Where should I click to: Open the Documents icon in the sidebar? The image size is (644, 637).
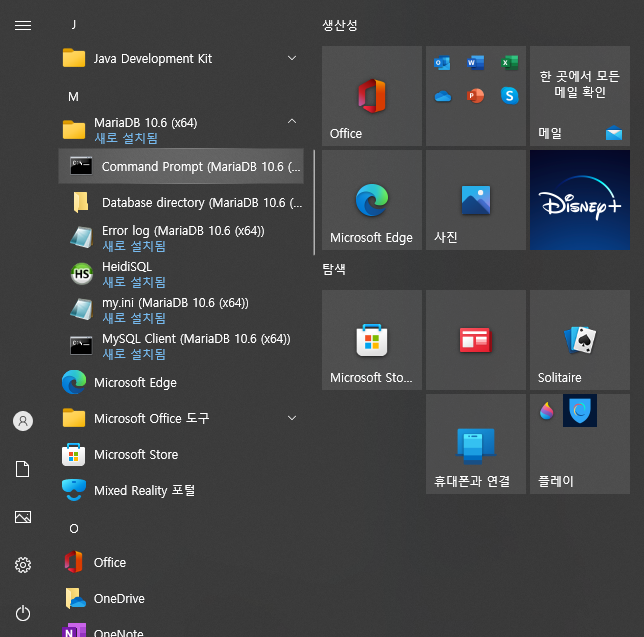pyautogui.click(x=23, y=469)
